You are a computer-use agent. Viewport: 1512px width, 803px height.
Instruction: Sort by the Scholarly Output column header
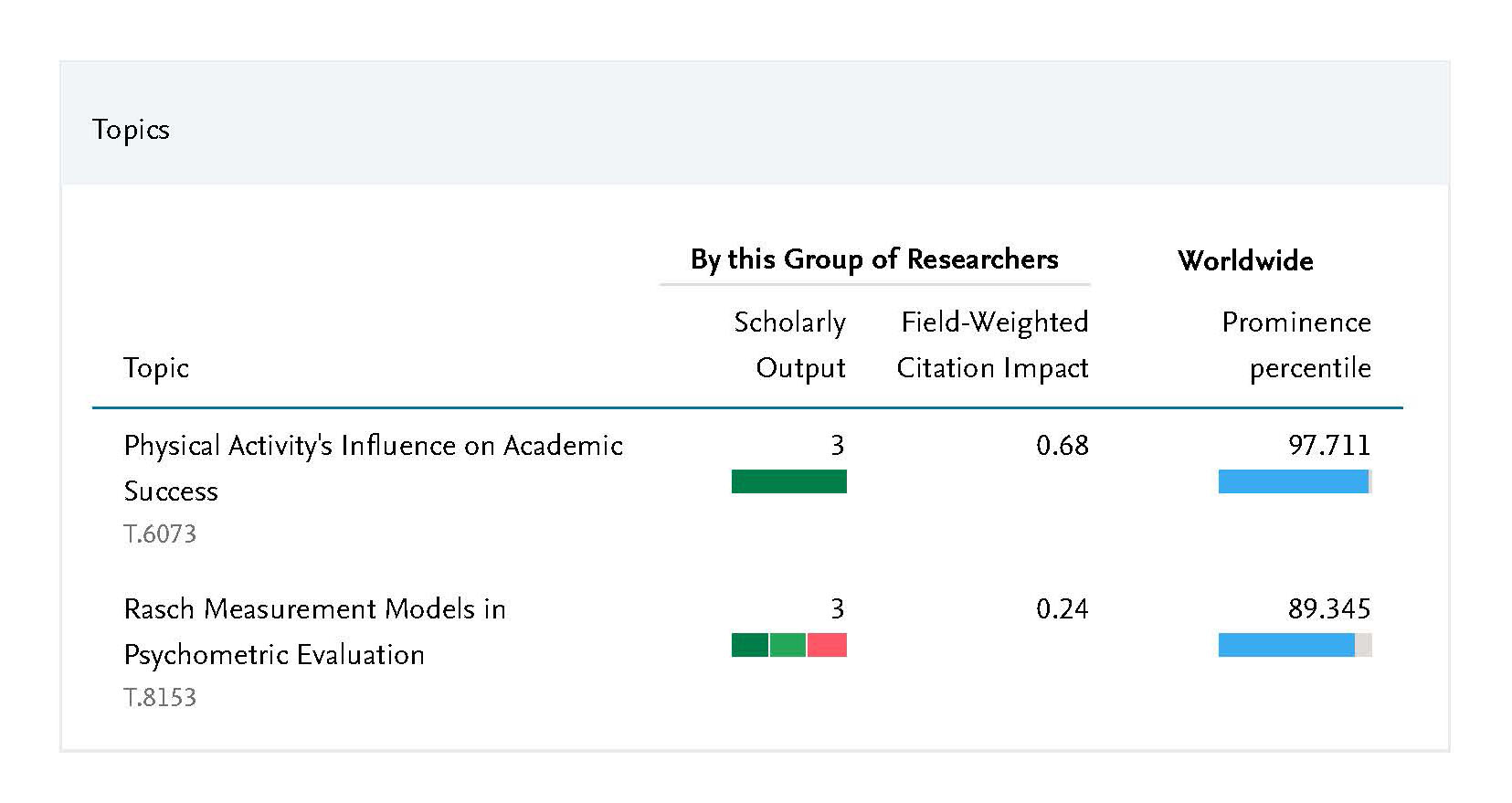coord(790,345)
